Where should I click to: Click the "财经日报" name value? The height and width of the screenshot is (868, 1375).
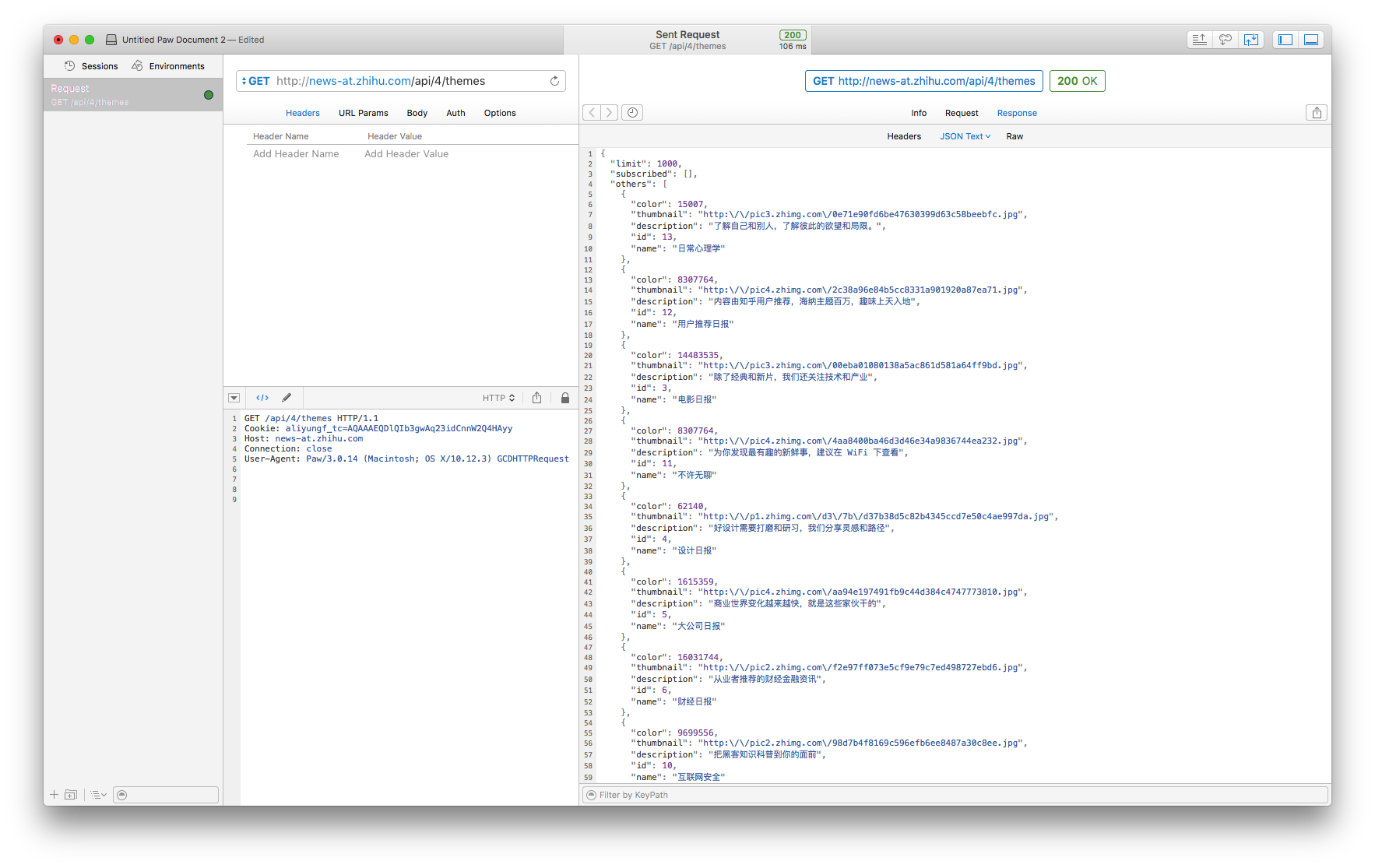point(694,701)
